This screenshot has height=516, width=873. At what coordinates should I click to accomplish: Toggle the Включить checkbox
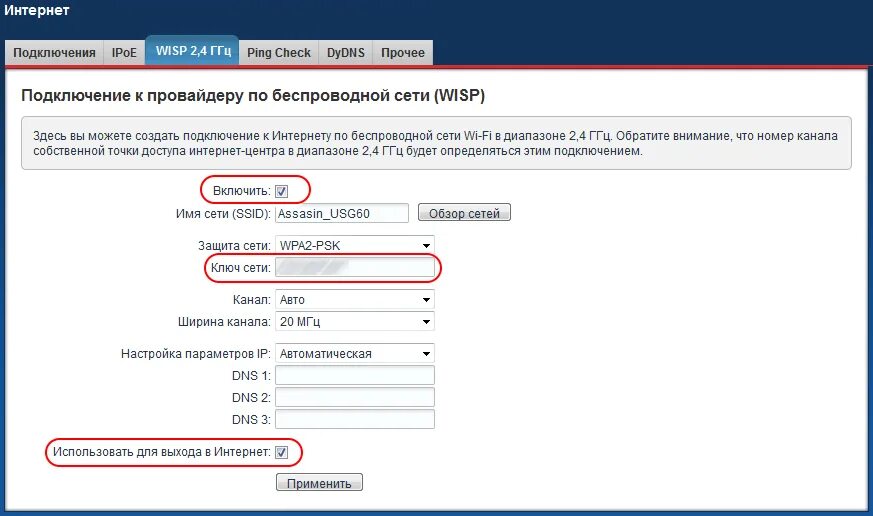pos(282,191)
